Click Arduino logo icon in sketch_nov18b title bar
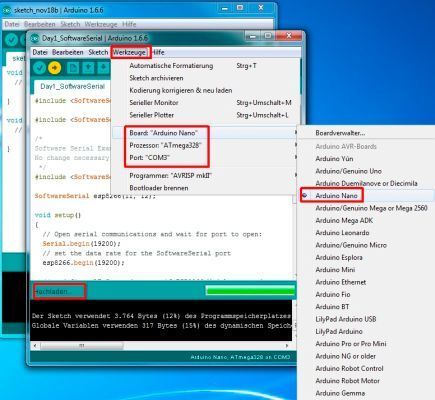The image size is (435, 400). coord(7,10)
